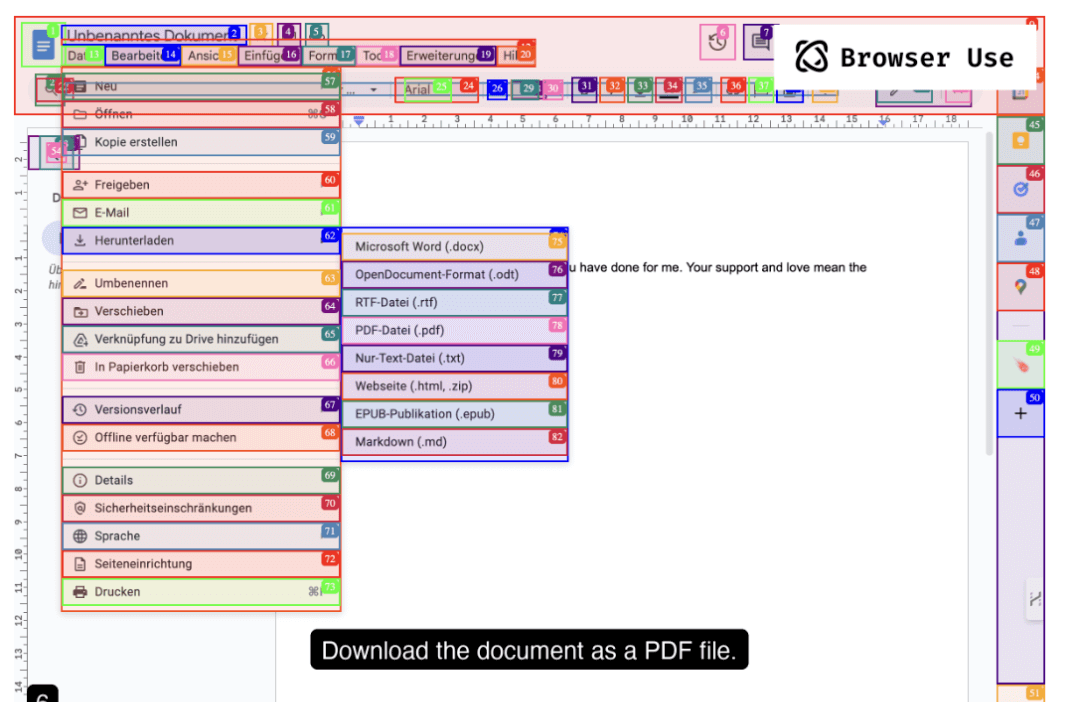Image resolution: width=1066 pixels, height=702 pixels.
Task: Expand the Freigeben submenu
Action: [201, 185]
